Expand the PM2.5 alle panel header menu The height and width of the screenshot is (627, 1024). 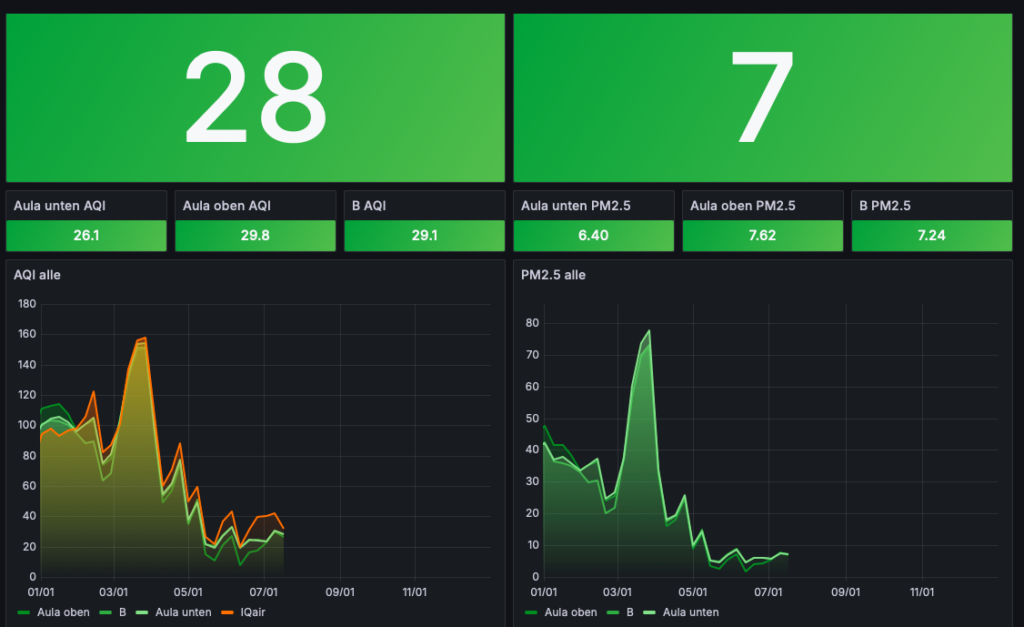(553, 274)
